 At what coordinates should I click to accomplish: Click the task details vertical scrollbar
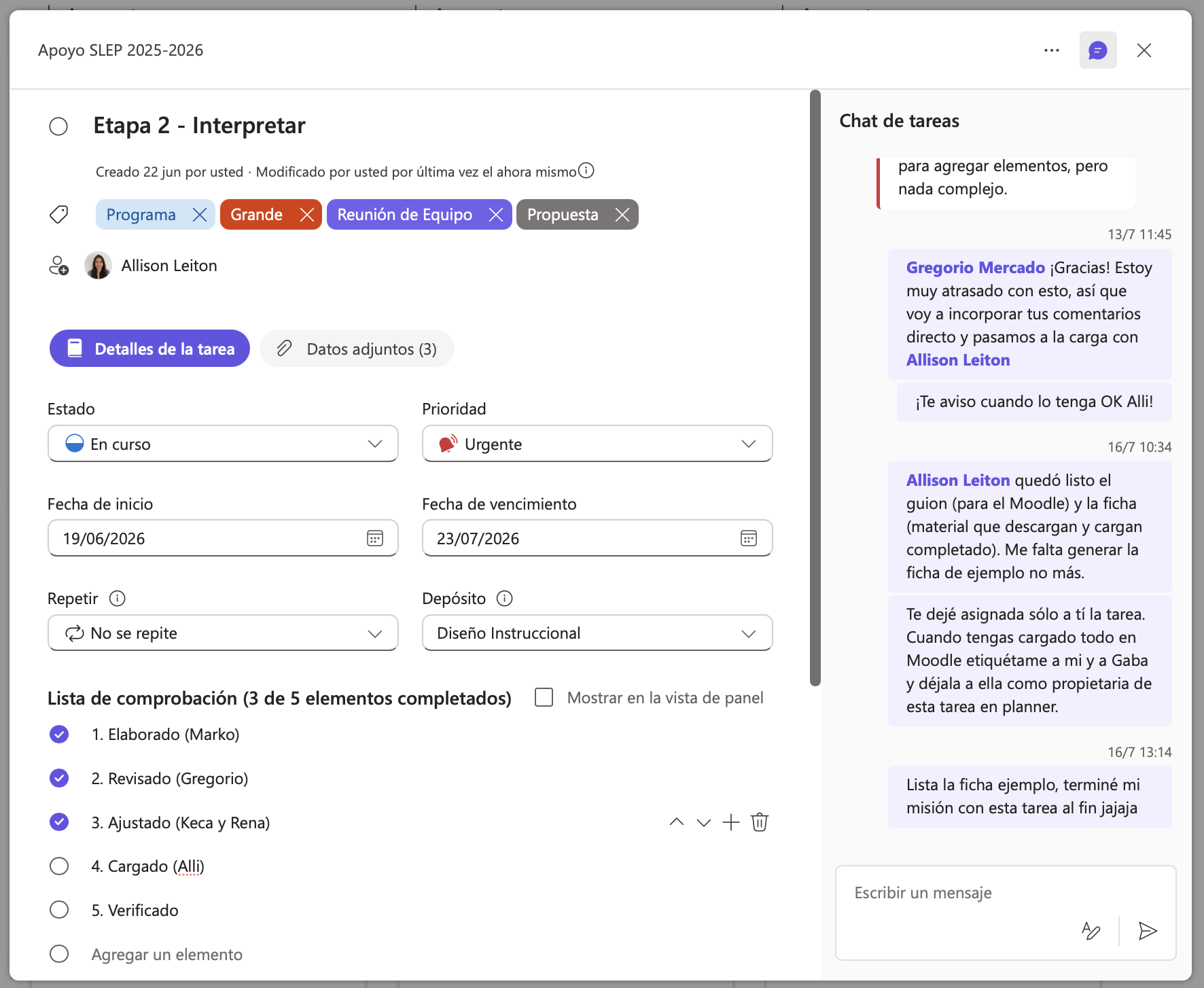(815, 388)
